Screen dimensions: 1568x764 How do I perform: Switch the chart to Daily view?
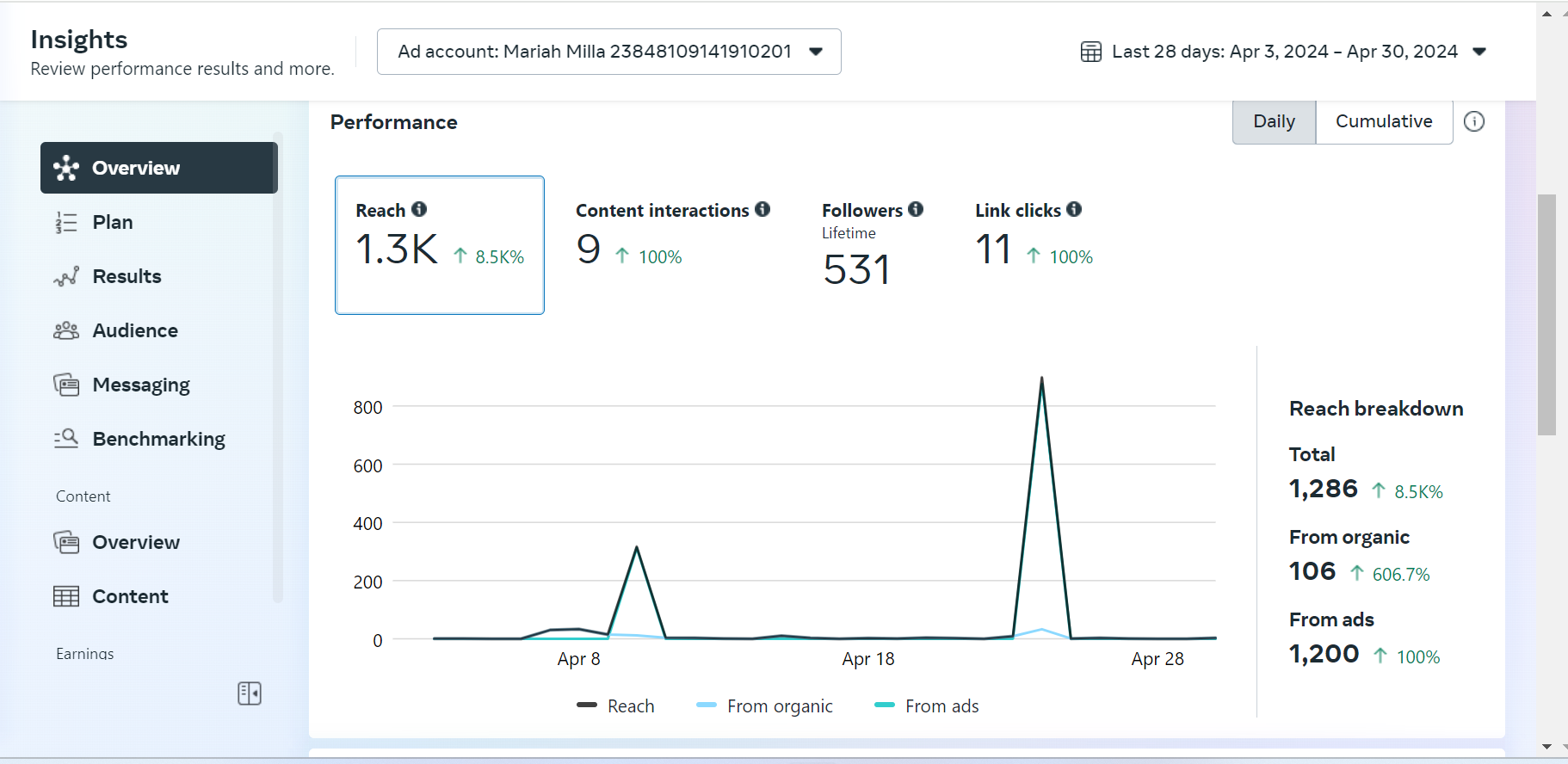[1274, 121]
